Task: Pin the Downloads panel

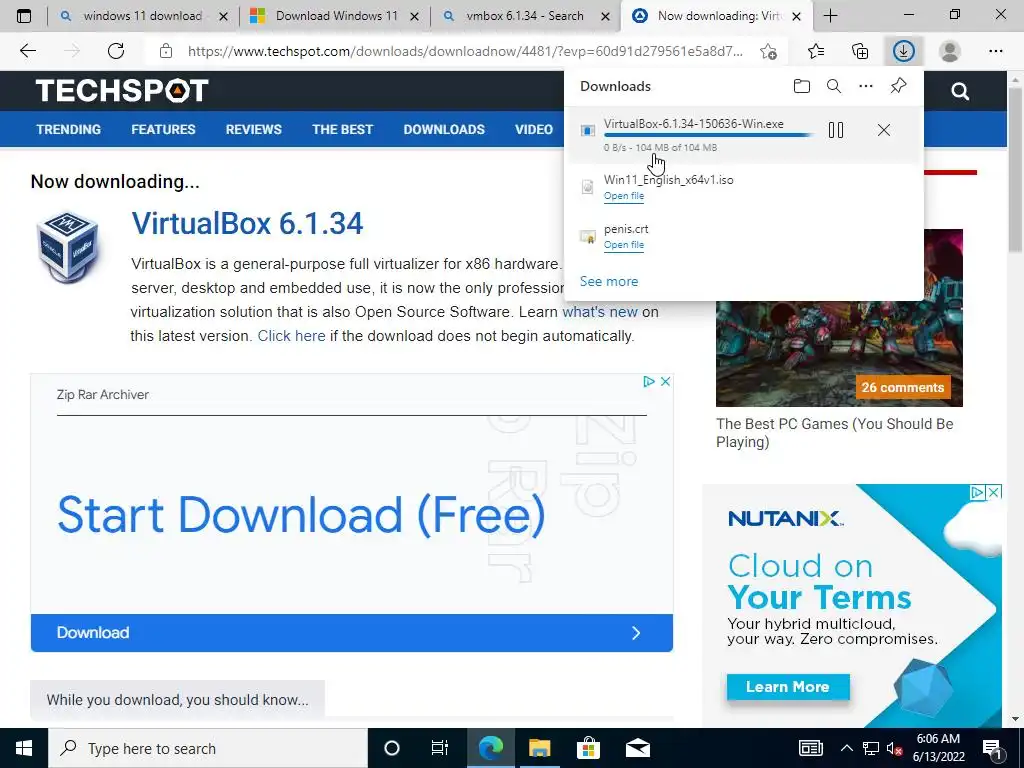Action: click(x=899, y=86)
